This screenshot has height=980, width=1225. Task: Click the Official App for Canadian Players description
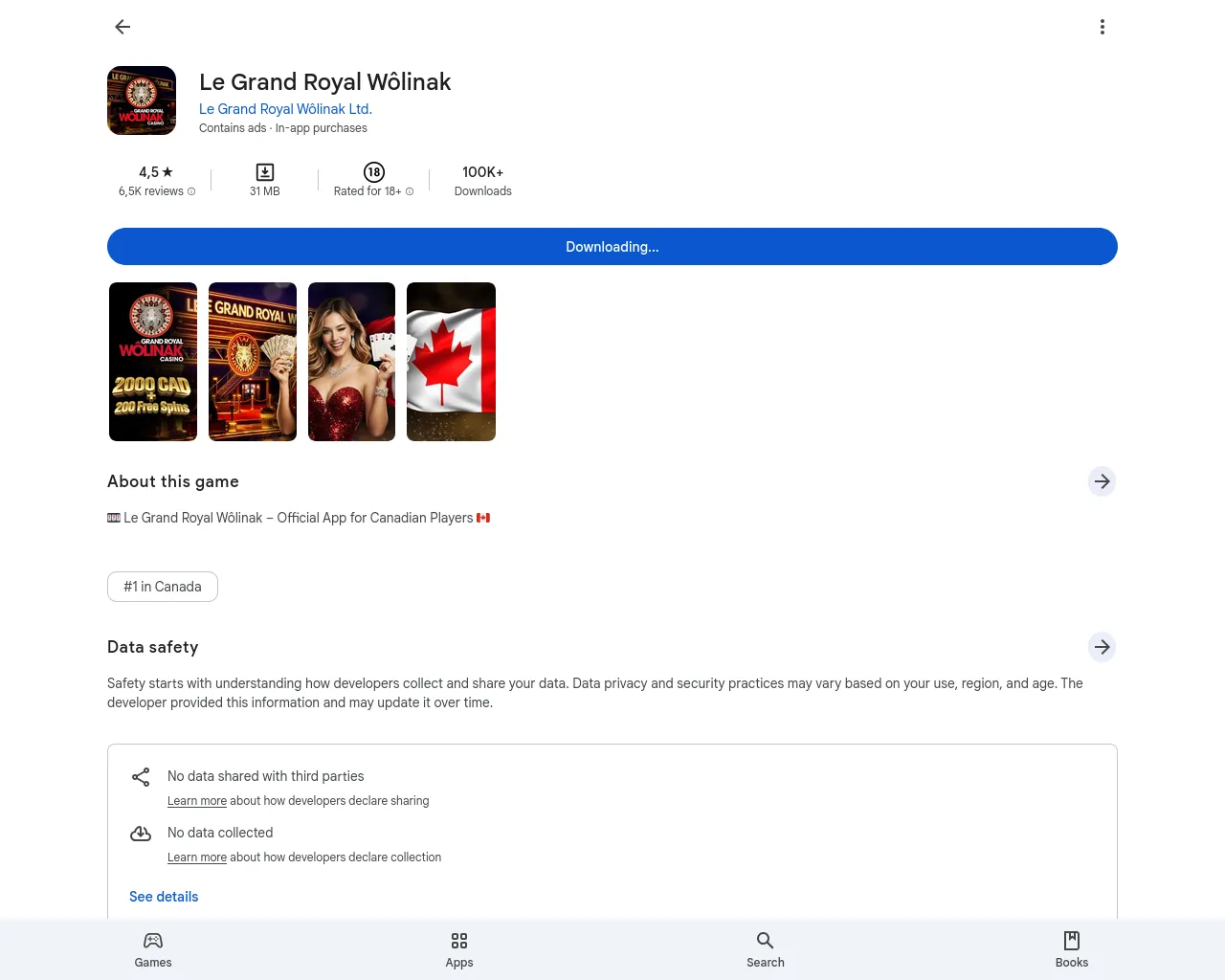(x=299, y=518)
